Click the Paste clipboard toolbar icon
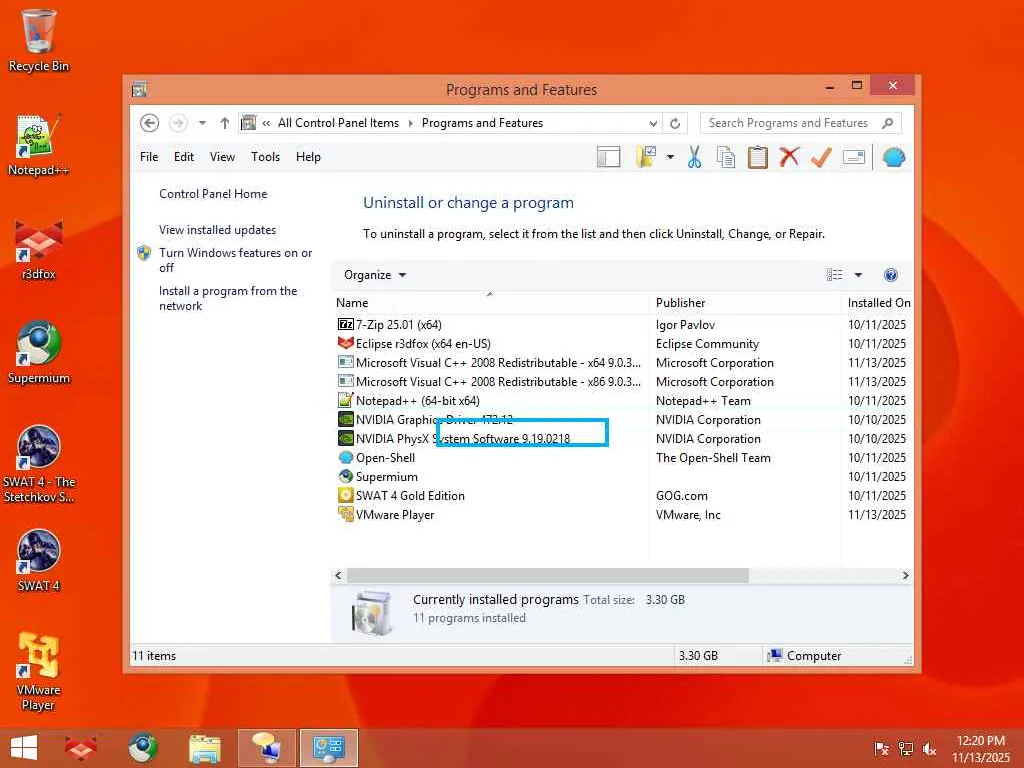Image resolution: width=1024 pixels, height=768 pixels. (758, 157)
